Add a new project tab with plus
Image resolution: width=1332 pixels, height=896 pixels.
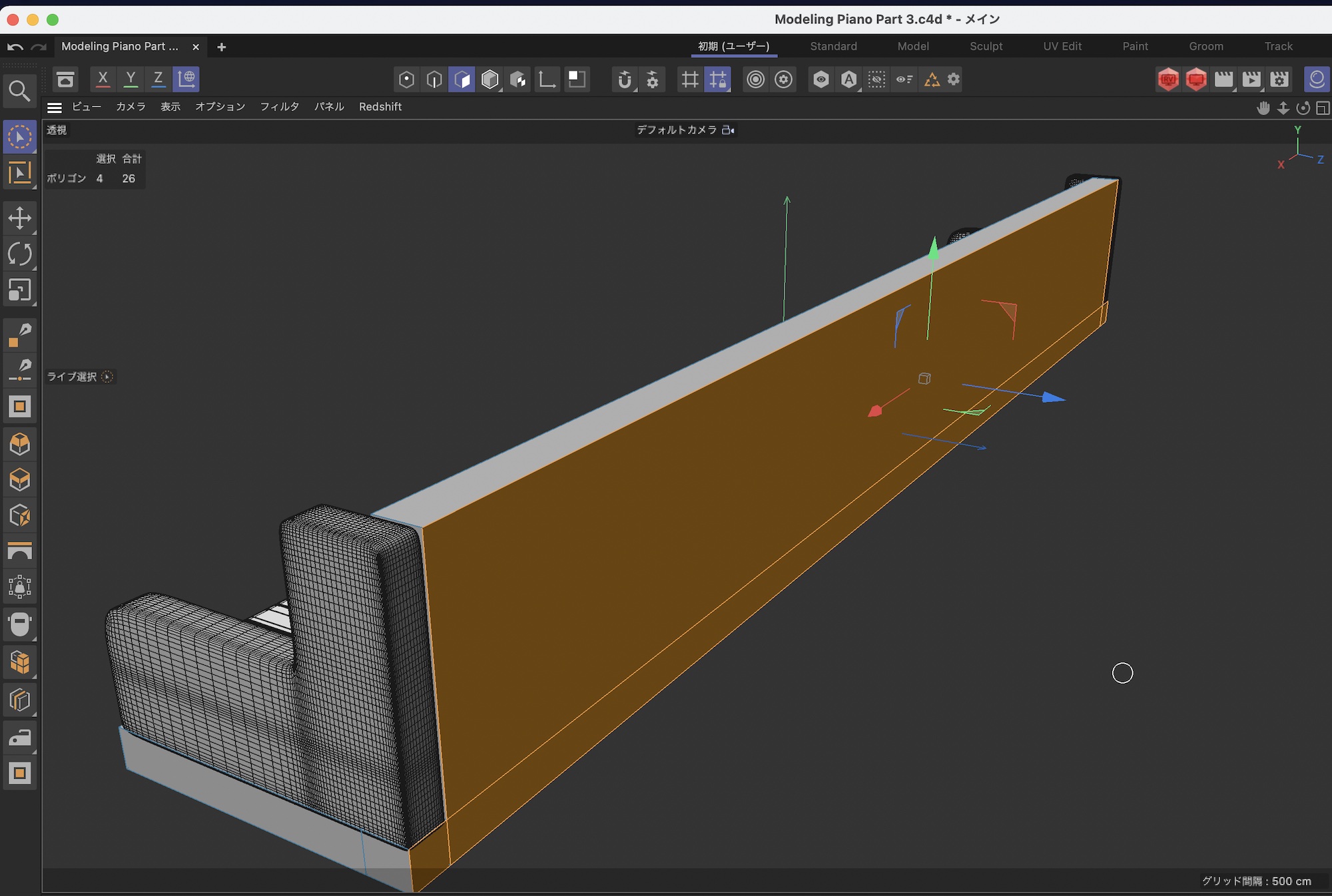[222, 47]
